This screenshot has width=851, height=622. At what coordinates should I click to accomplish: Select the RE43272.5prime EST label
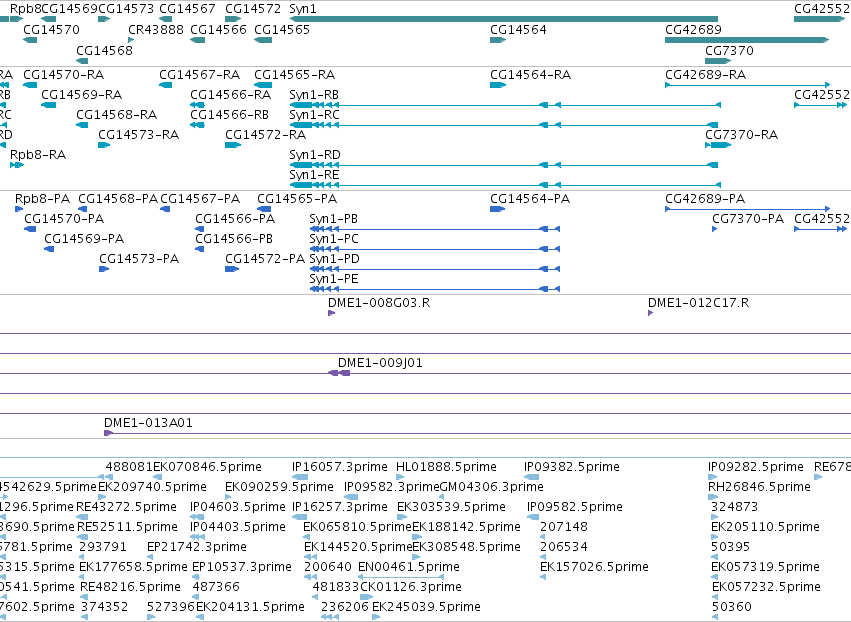click(126, 507)
